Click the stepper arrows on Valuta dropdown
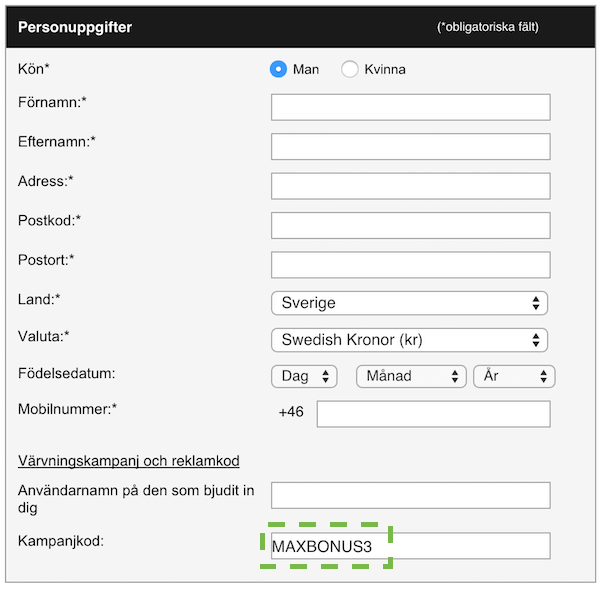Viewport: 600px width, 589px height. [536, 340]
